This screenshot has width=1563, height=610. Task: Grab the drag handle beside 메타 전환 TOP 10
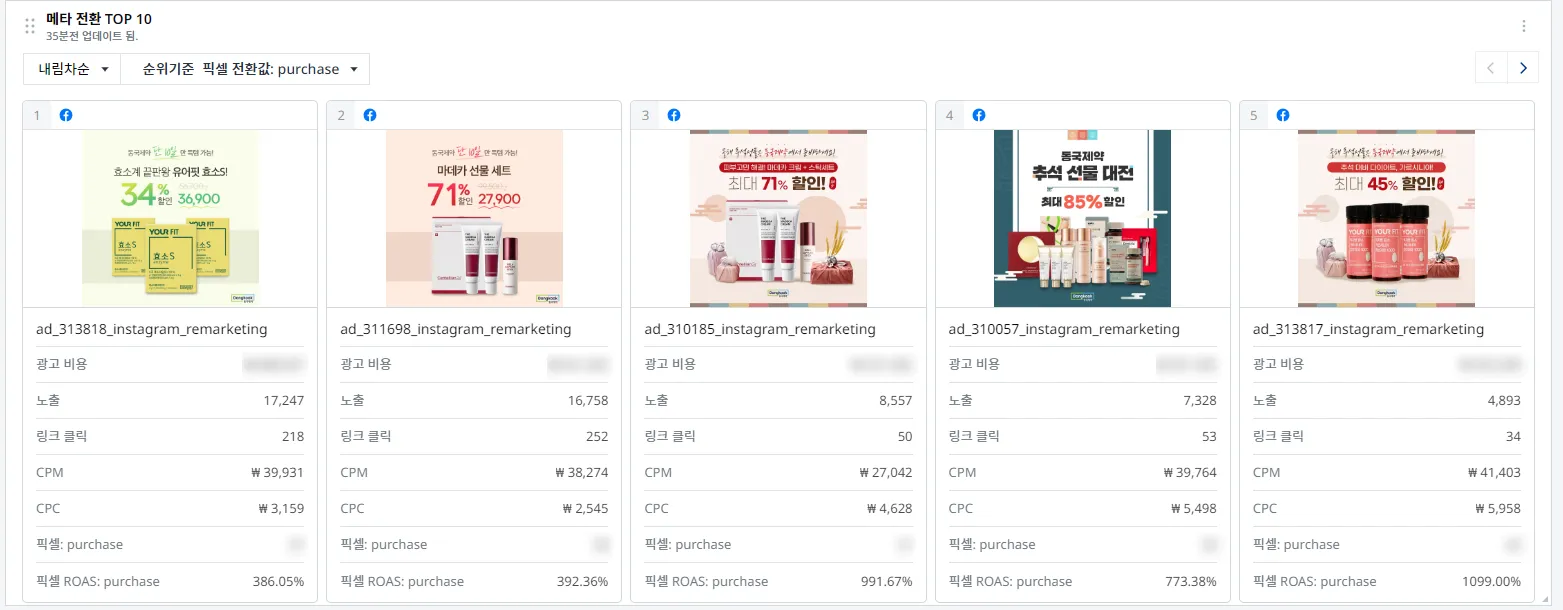[30, 26]
